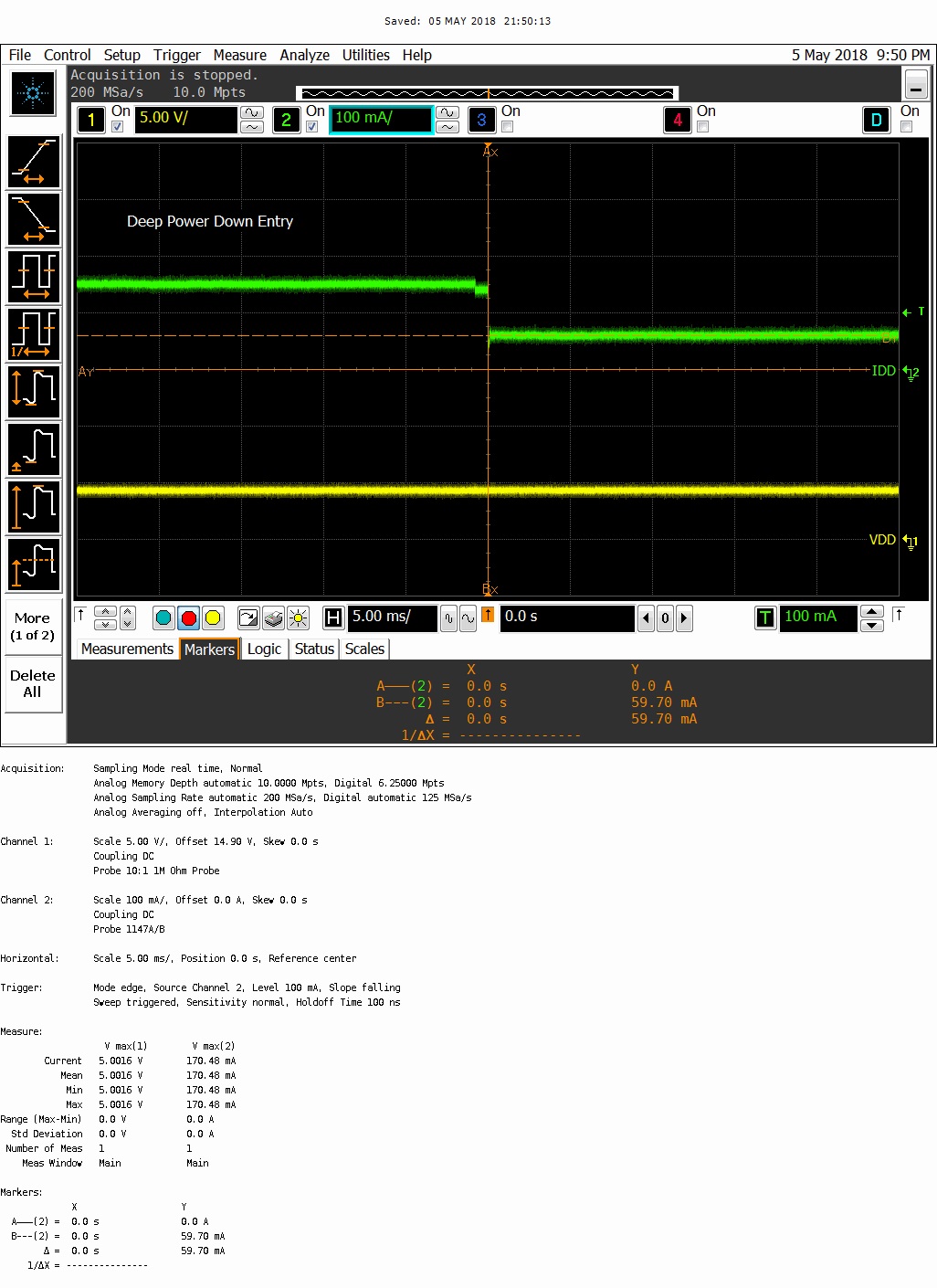Select the Markers tab
Screen dimensions: 937x1288
(210, 649)
